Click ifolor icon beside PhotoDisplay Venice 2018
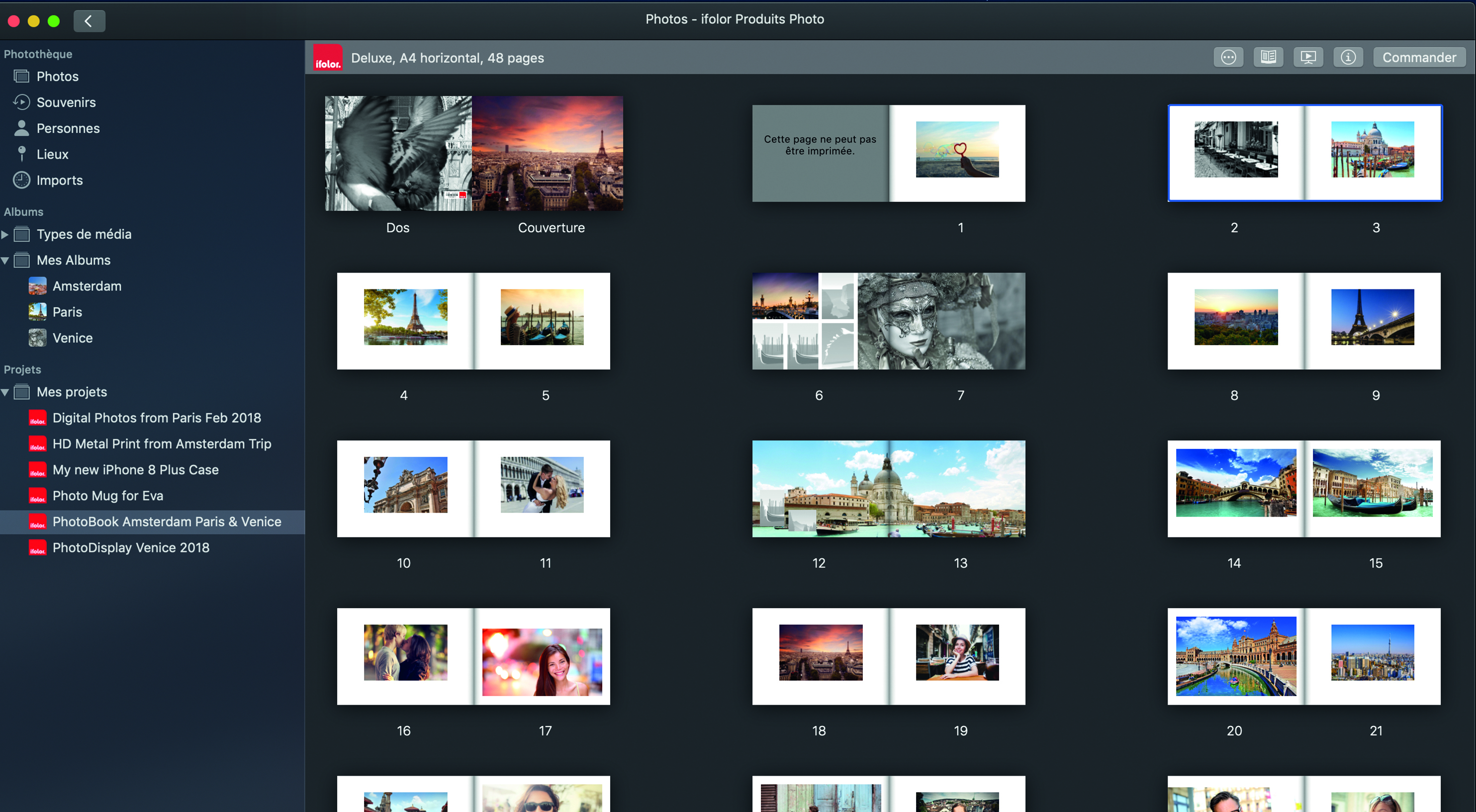The height and width of the screenshot is (812, 1476). tap(38, 547)
